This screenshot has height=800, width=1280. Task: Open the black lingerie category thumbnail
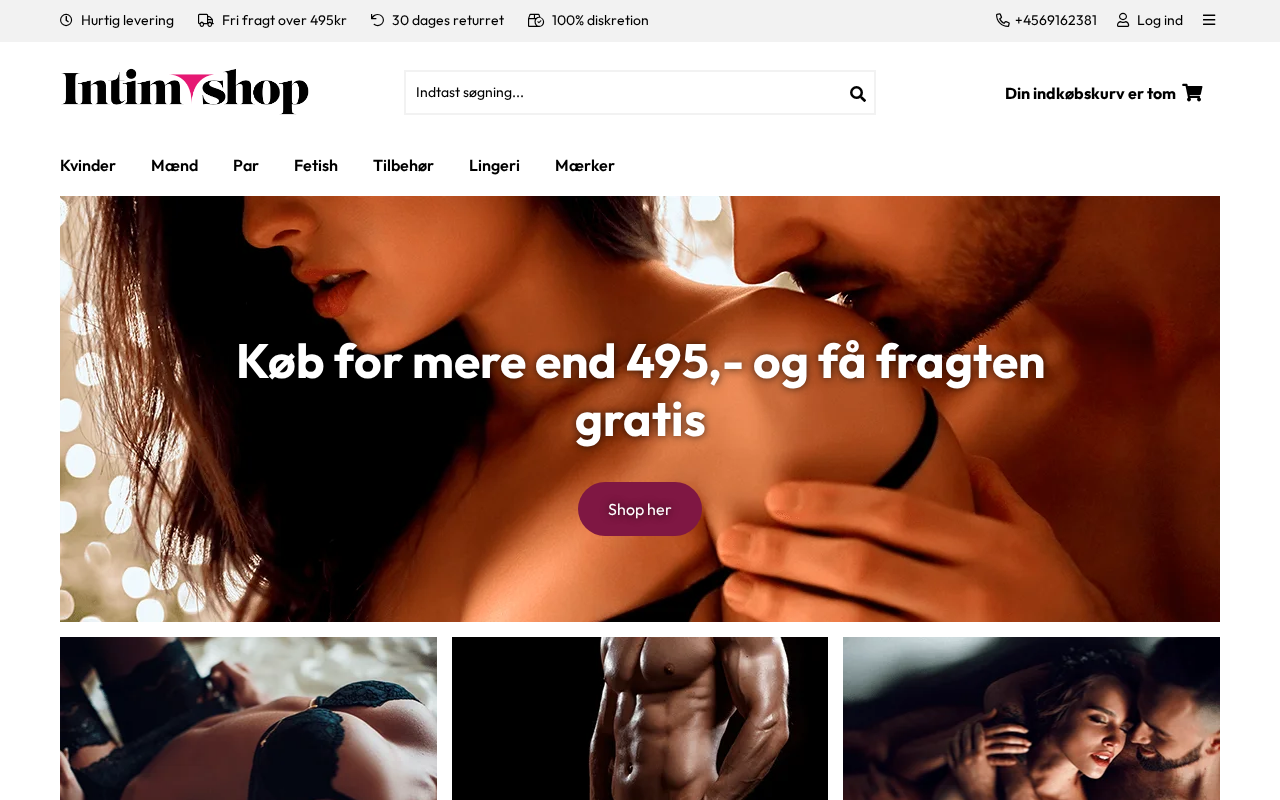coord(248,718)
